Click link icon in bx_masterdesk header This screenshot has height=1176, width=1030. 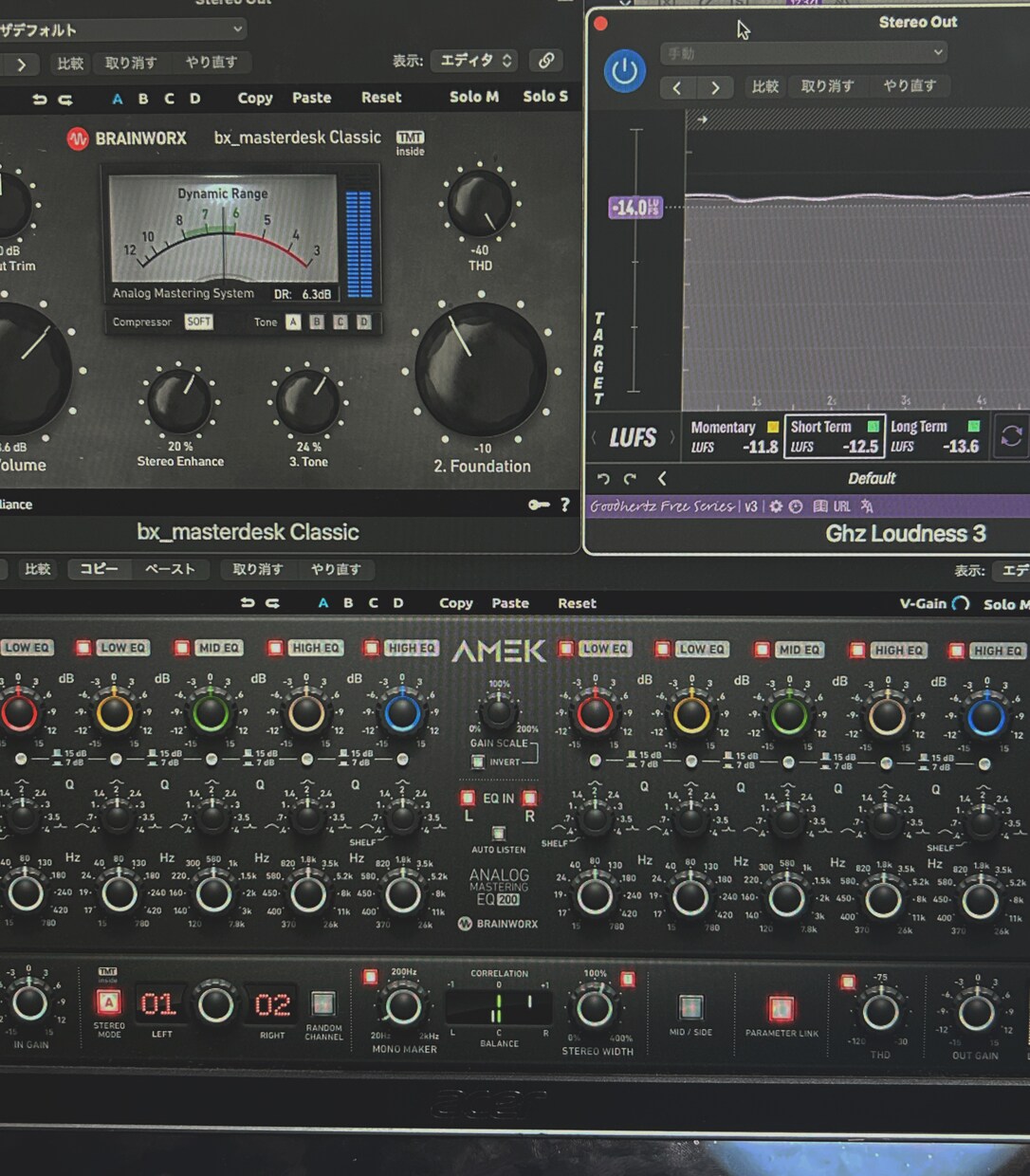546,61
